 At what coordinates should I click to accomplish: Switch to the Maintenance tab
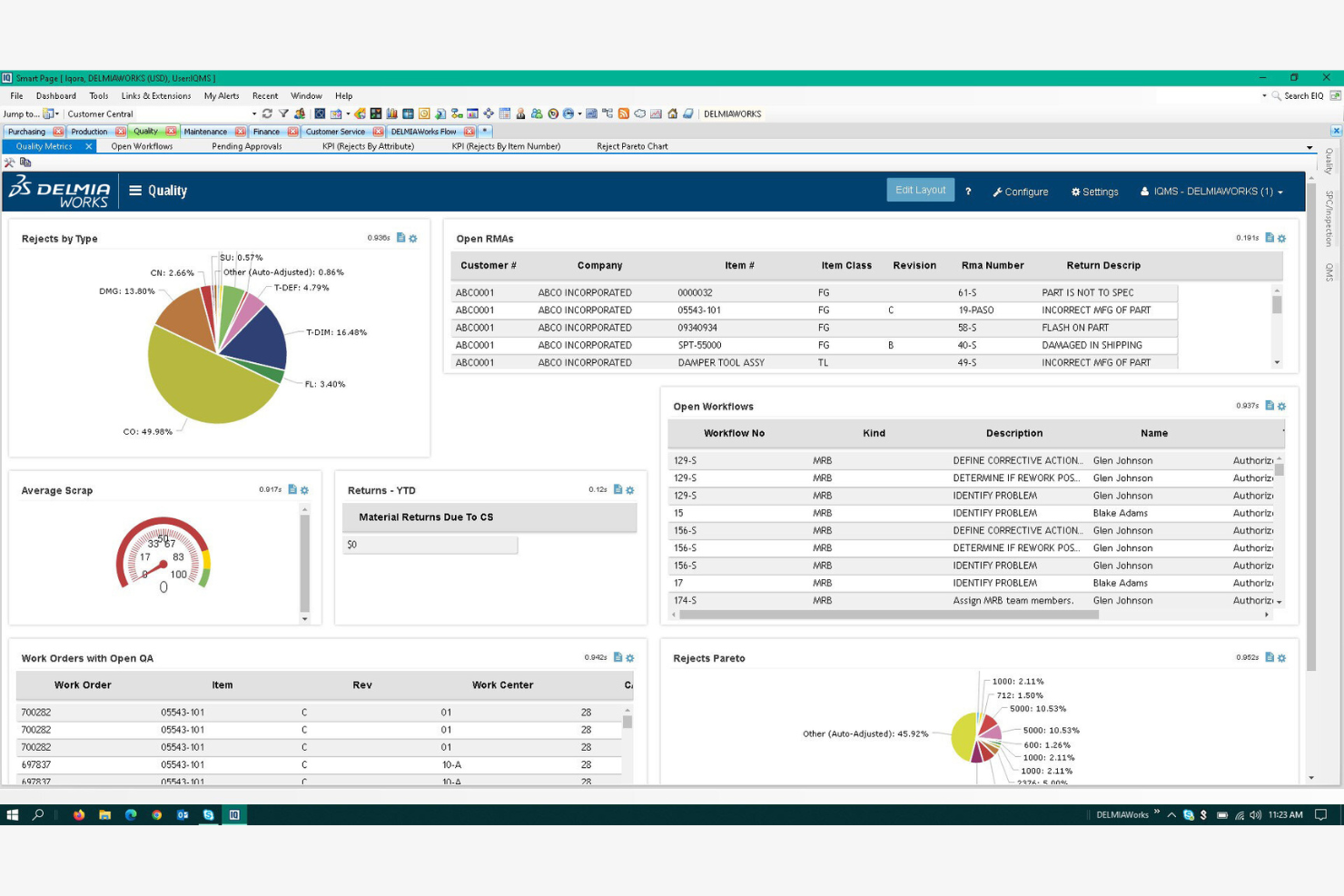point(206,131)
